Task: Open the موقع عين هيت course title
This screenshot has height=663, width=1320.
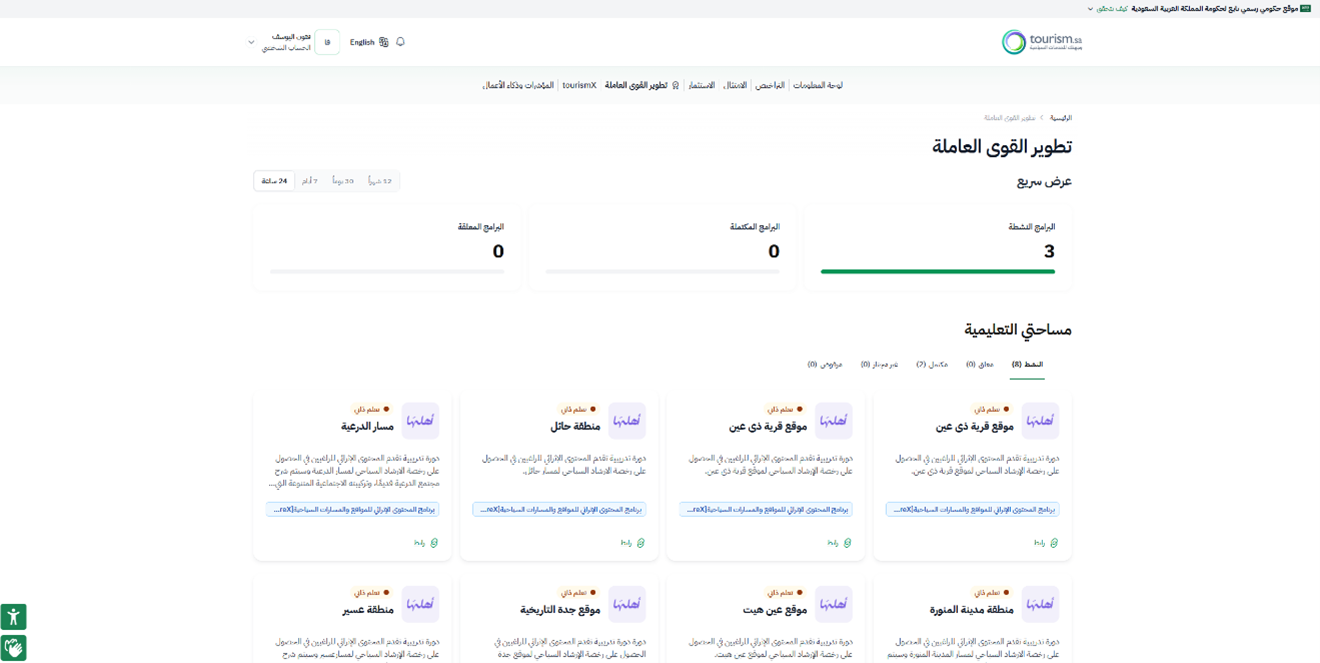Action: coord(775,609)
